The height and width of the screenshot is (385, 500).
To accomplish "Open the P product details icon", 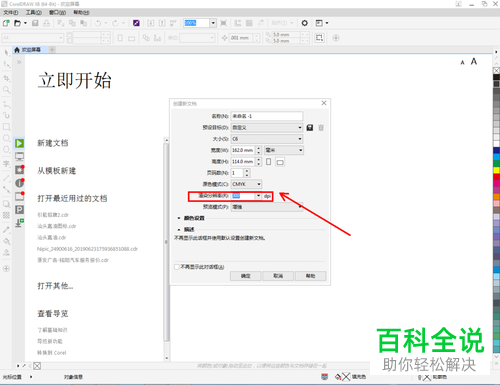I will pos(19,210).
